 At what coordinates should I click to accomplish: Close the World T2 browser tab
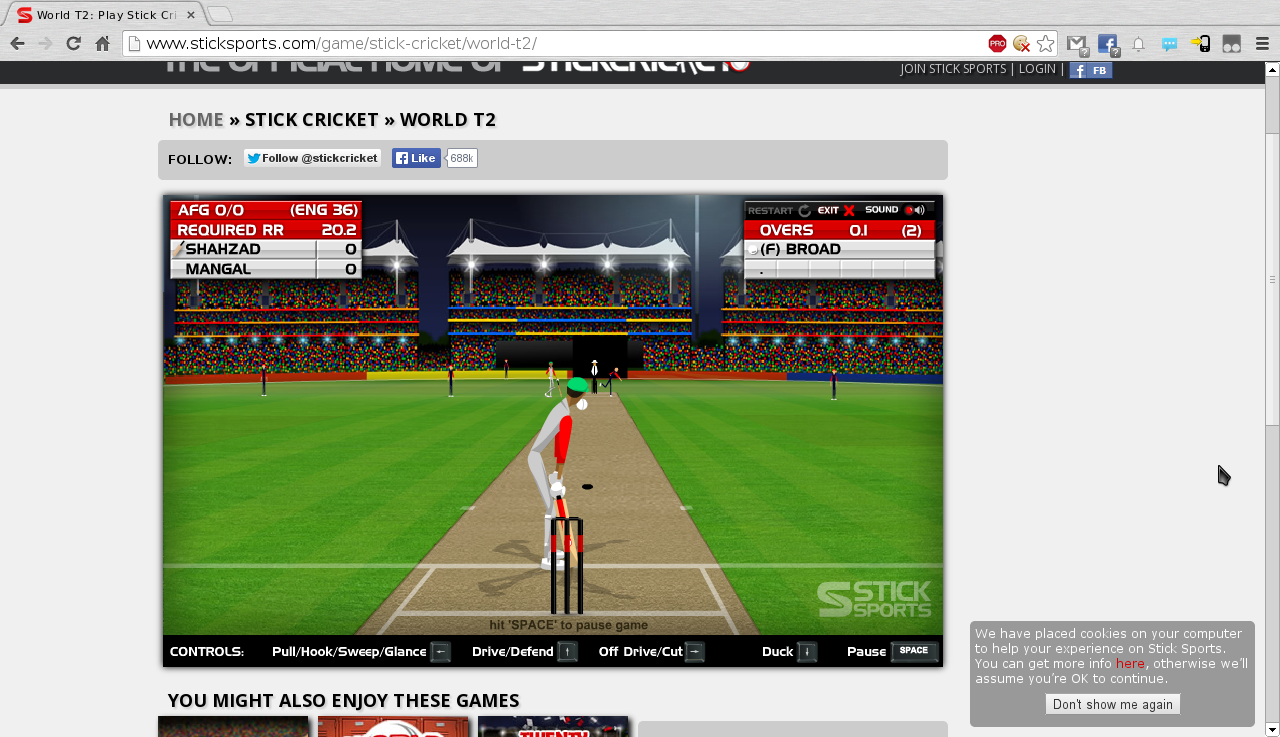(191, 15)
